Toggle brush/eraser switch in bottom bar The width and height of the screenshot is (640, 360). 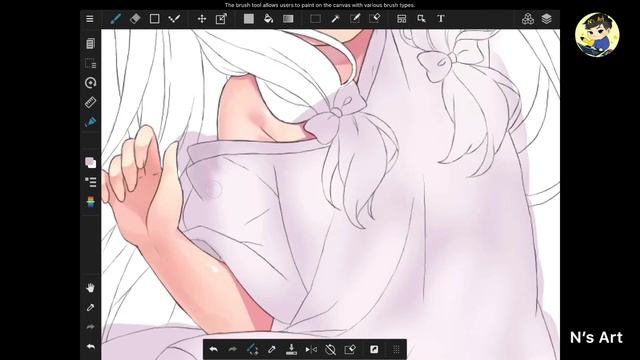pyautogui.click(x=252, y=349)
